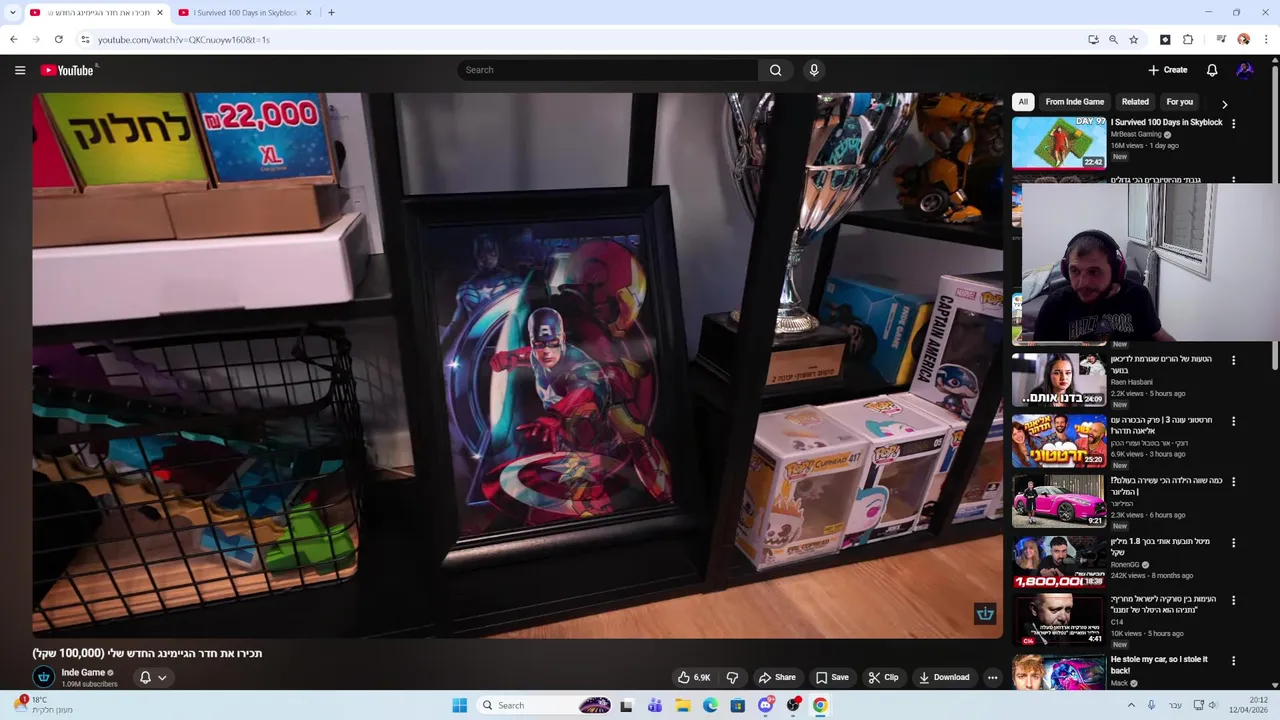The image size is (1280, 720).
Task: Save the video to a playlist
Action: [x=832, y=677]
